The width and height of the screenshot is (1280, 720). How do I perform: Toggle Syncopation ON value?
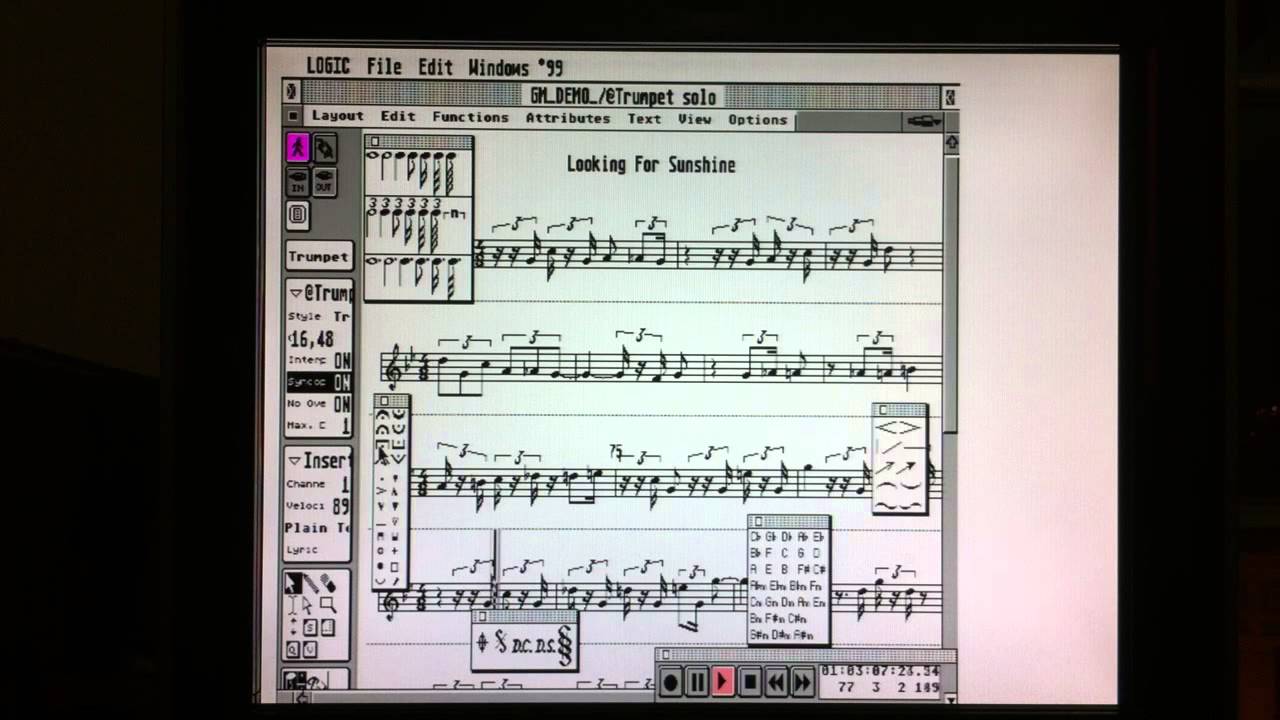pos(342,382)
